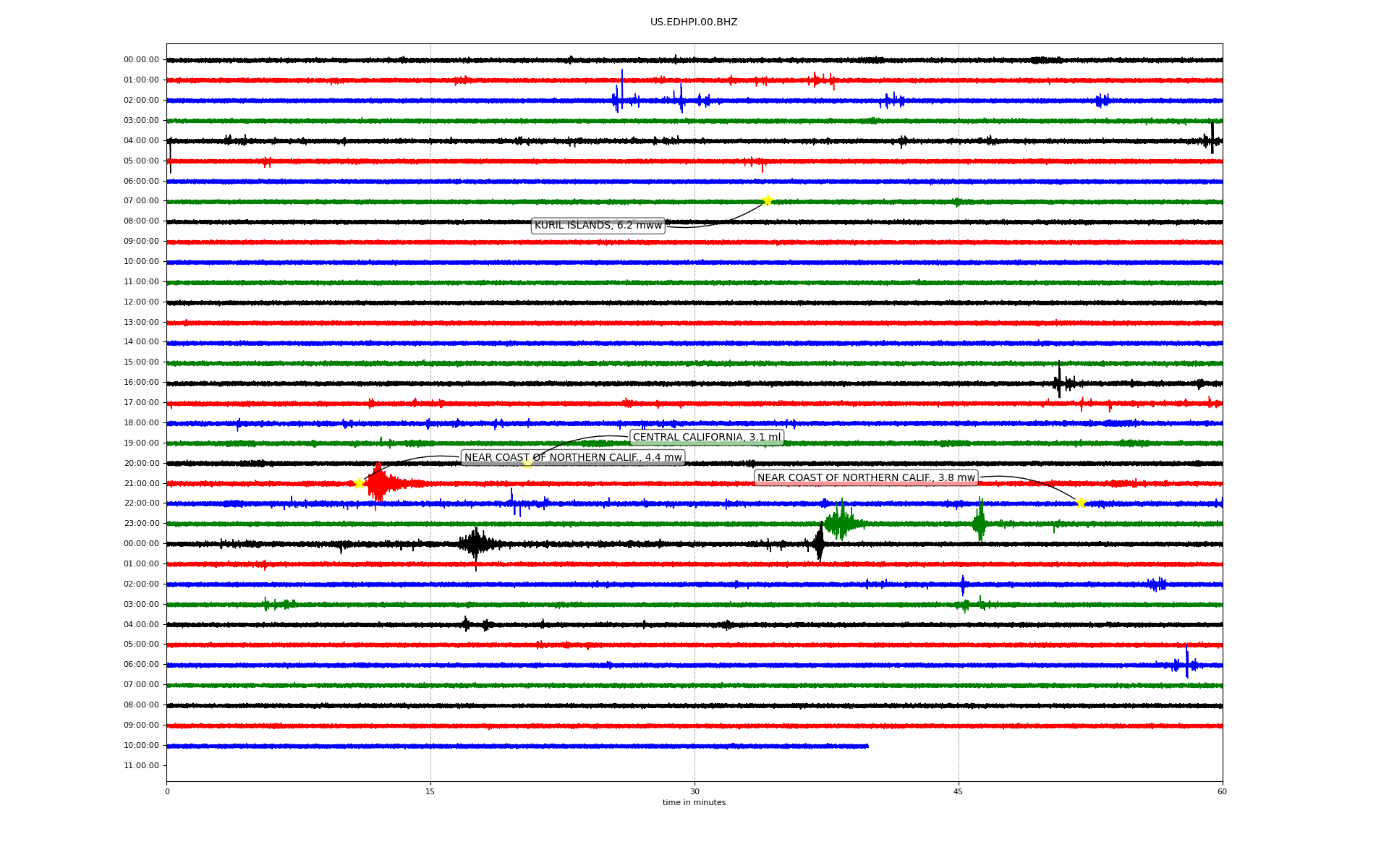This screenshot has width=1389, height=868.
Task: Click the Northern Calif. 3.8 mw label
Action: pos(866,477)
